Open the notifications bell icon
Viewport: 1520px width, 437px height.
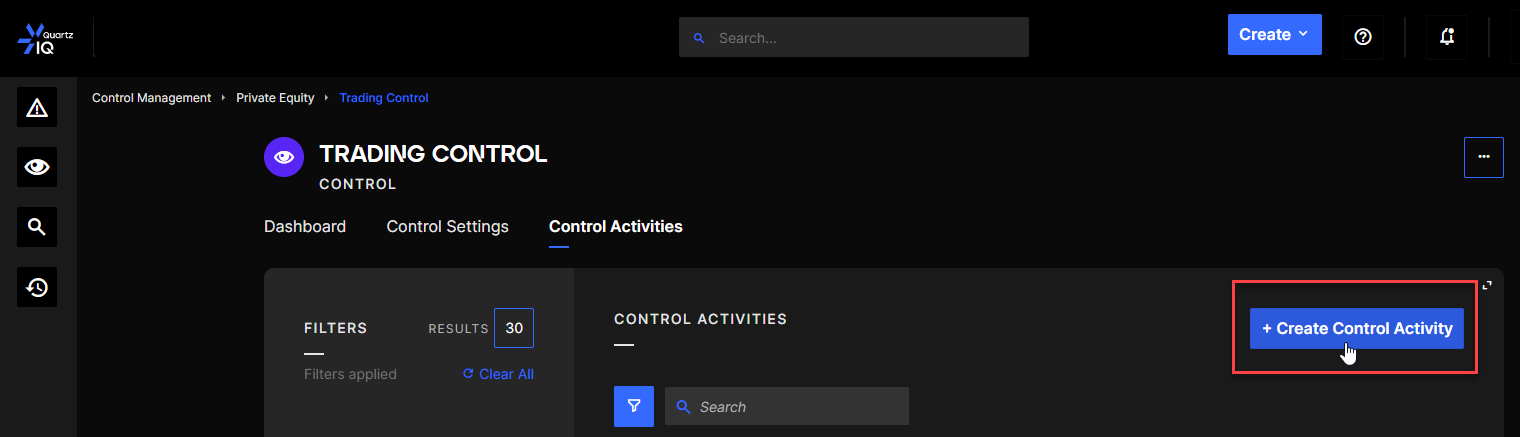[1447, 36]
